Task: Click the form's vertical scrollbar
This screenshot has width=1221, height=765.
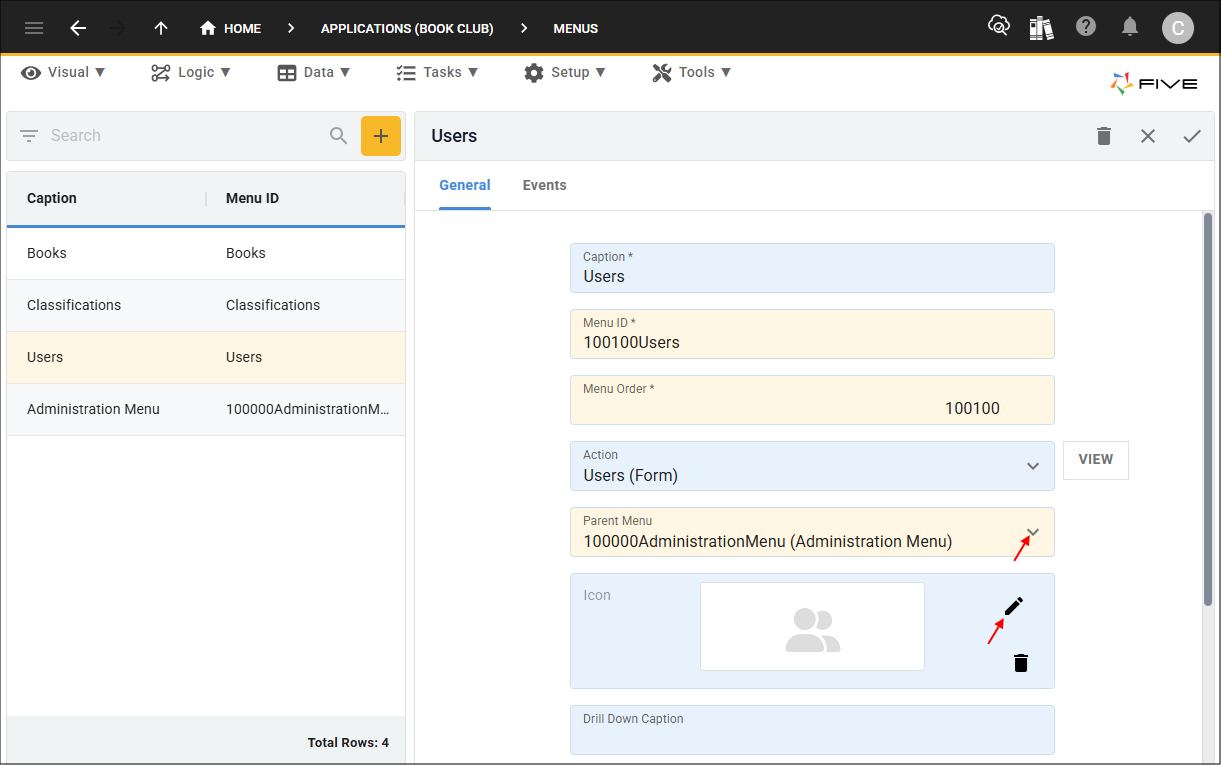Action: click(1208, 410)
